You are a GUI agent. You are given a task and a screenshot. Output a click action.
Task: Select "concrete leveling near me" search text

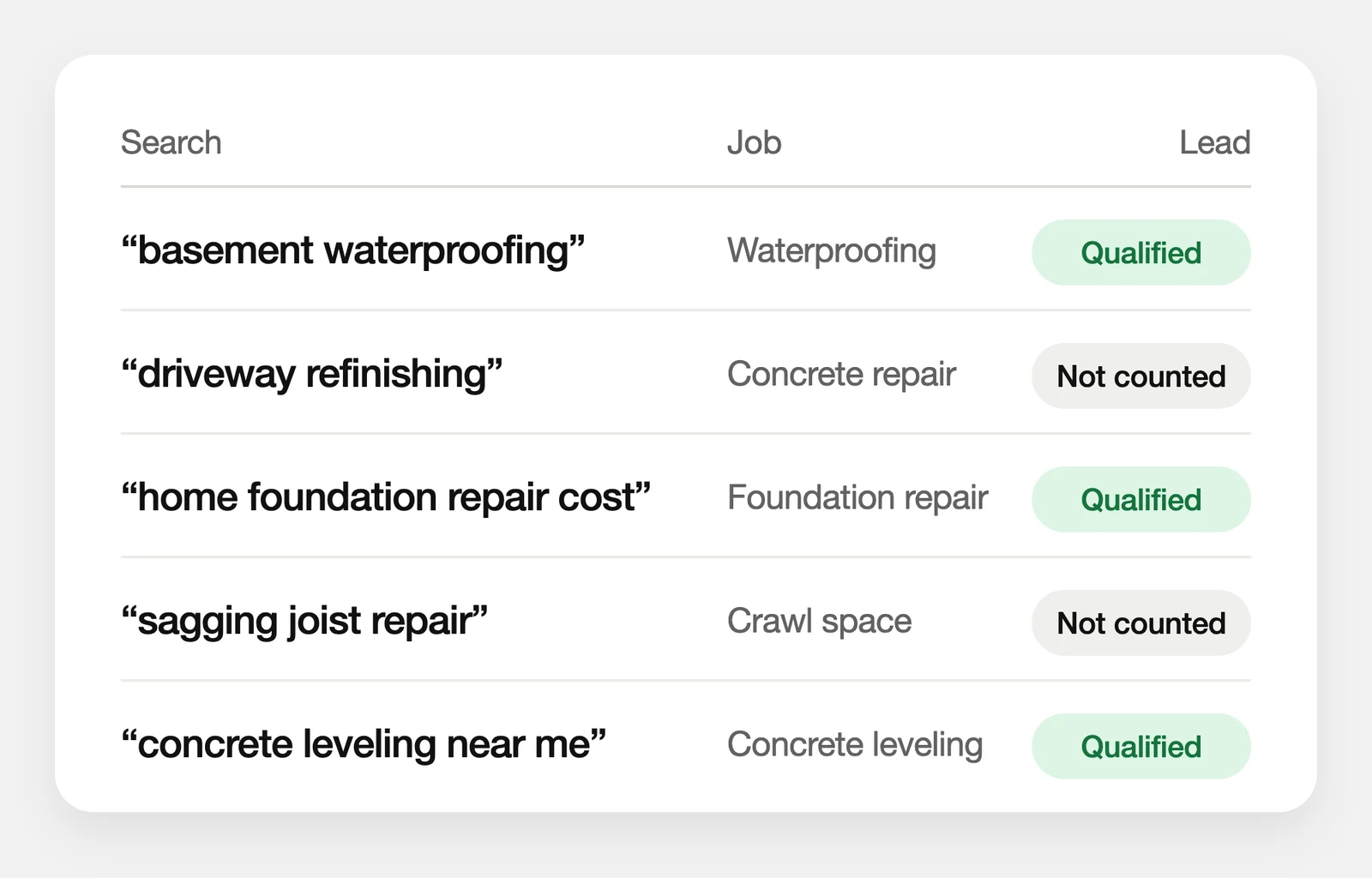click(x=364, y=744)
